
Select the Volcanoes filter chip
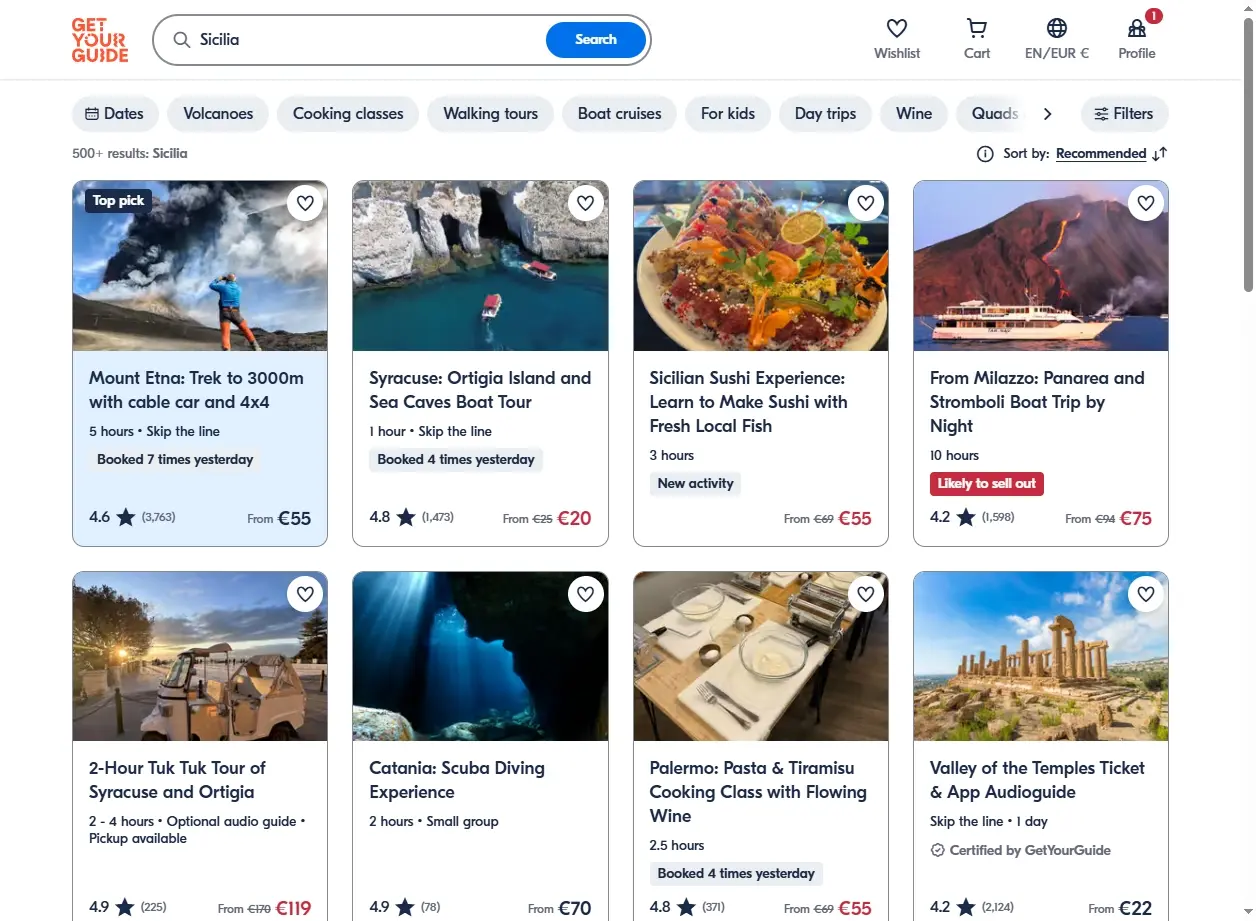218,114
